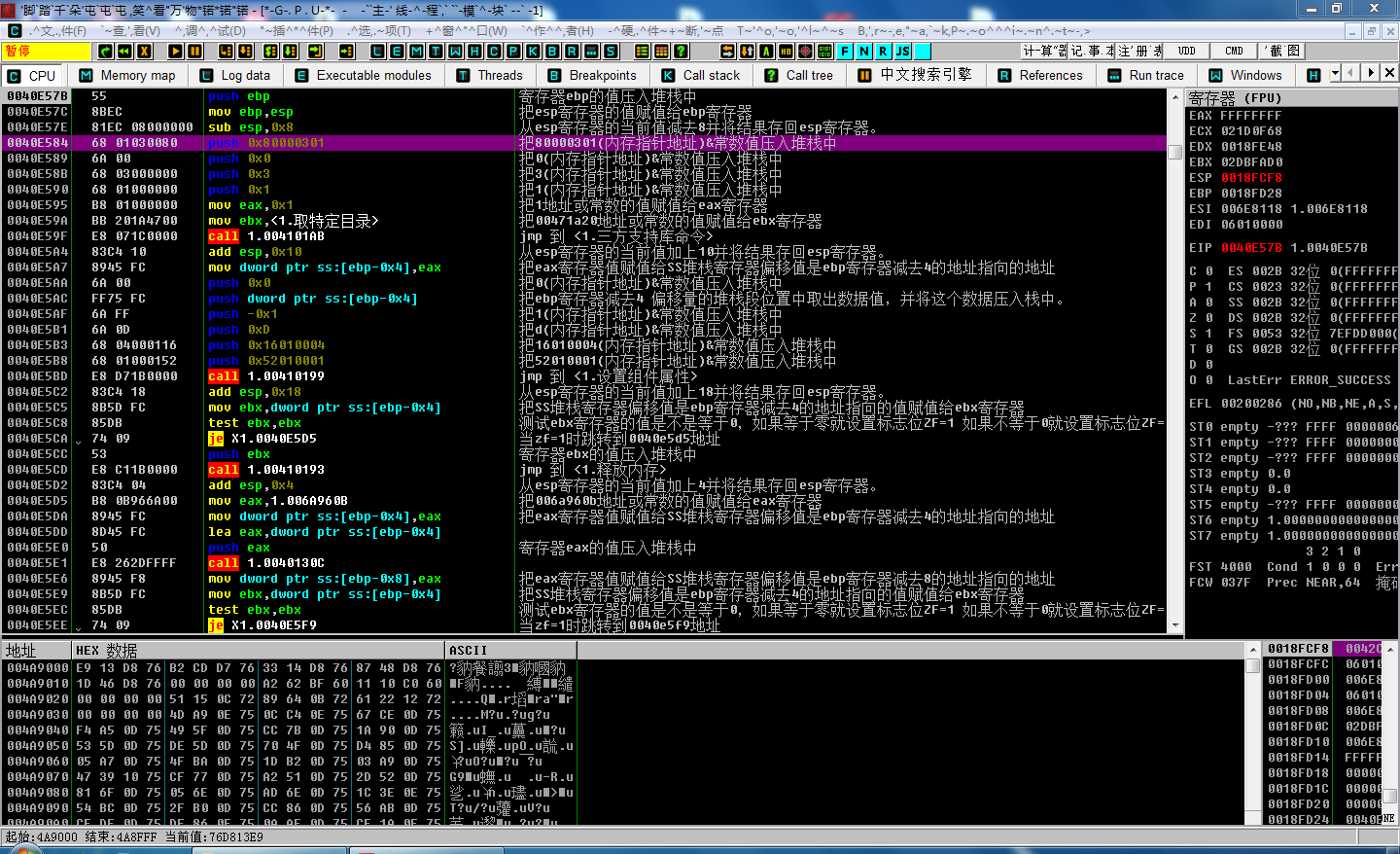Click the cyan F toolbar button
This screenshot has height=854, width=1400.
coord(844,51)
